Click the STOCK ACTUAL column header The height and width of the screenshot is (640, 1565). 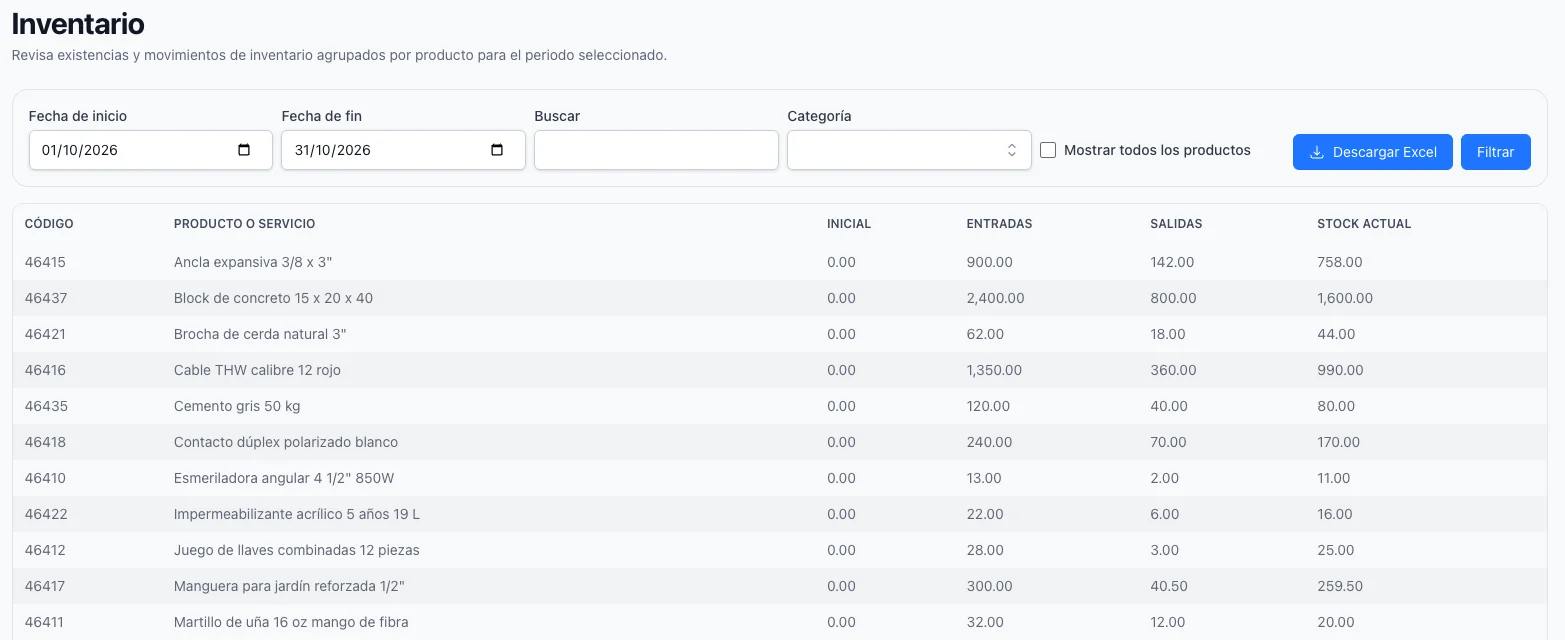(1364, 224)
